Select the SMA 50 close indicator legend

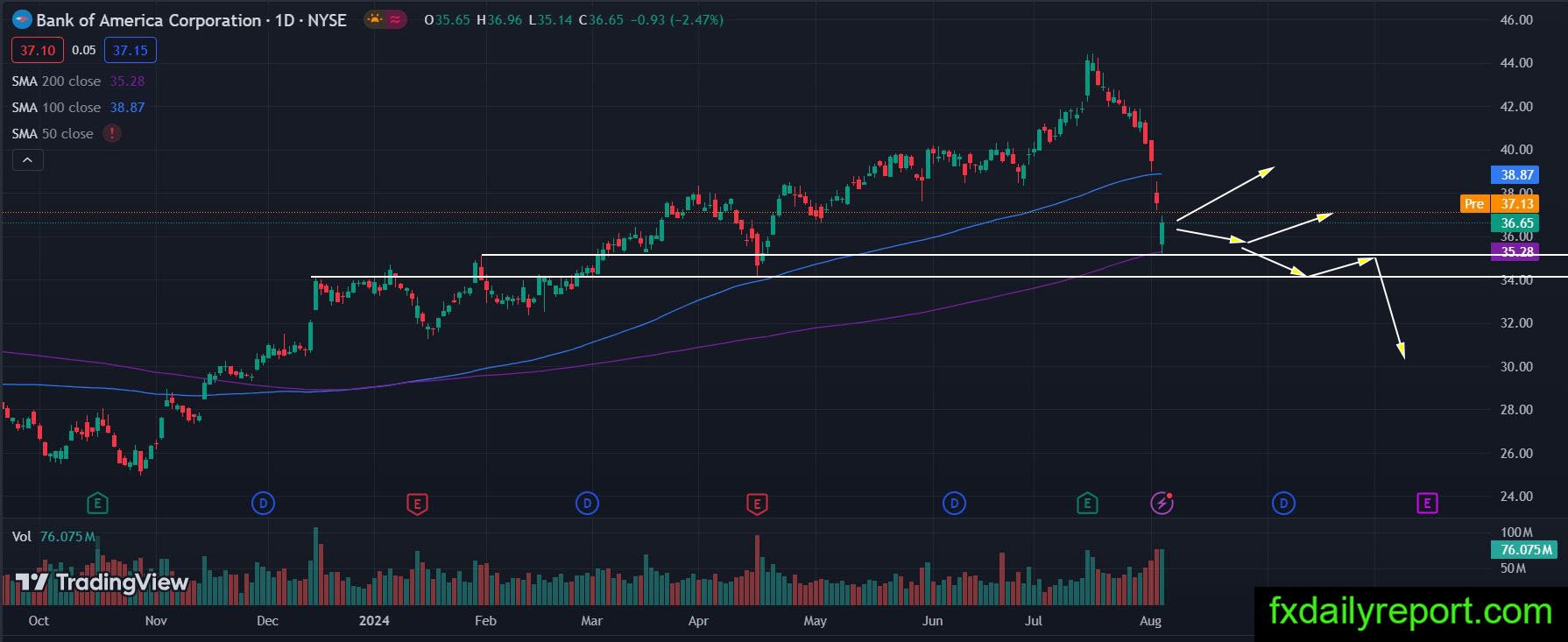pyautogui.click(x=53, y=133)
